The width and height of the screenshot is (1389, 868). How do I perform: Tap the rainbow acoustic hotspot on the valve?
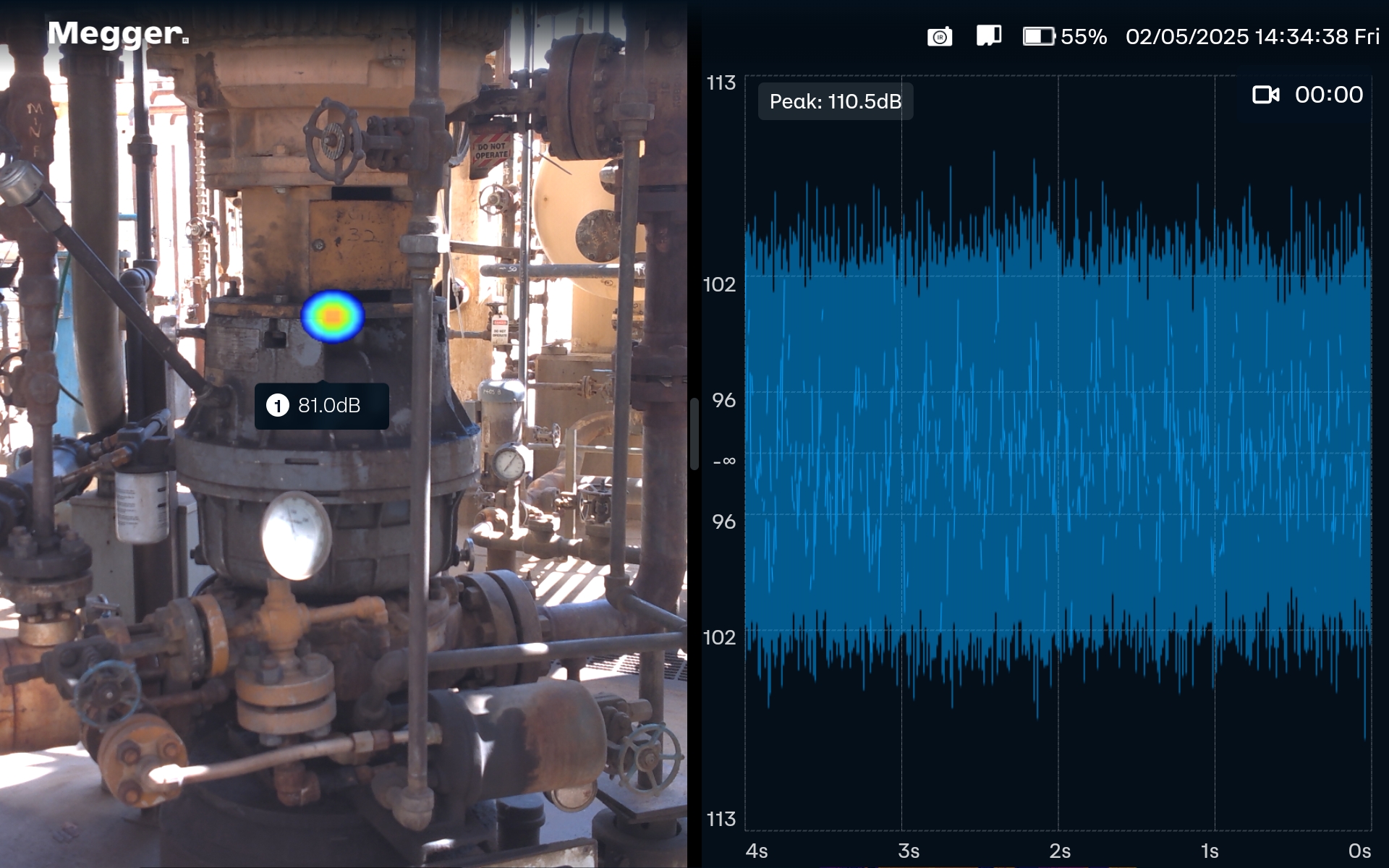coord(333,316)
